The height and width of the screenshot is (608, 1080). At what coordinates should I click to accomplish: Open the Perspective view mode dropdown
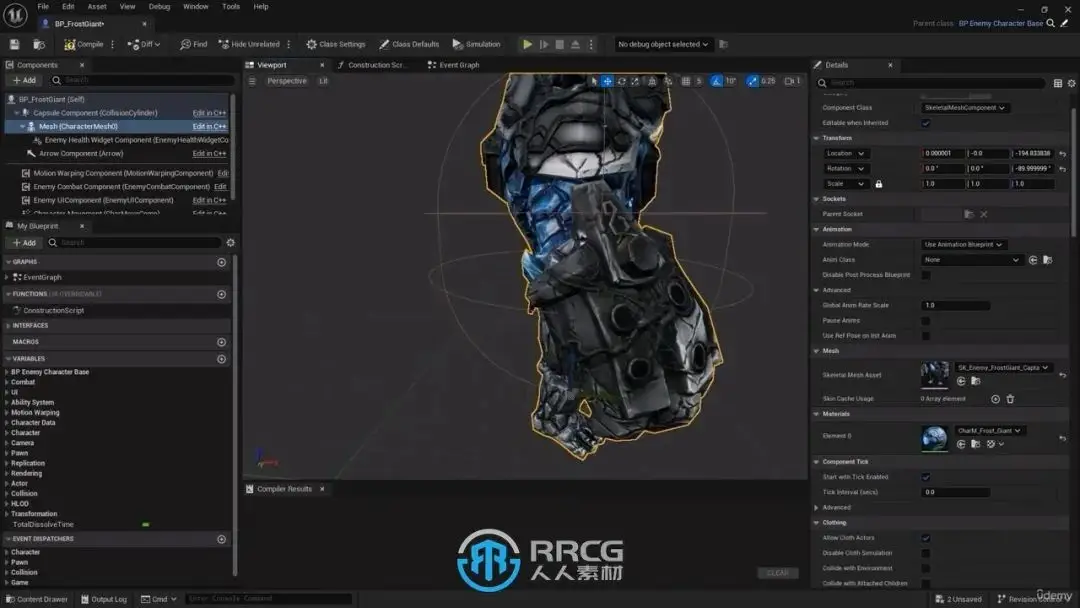pyautogui.click(x=287, y=81)
